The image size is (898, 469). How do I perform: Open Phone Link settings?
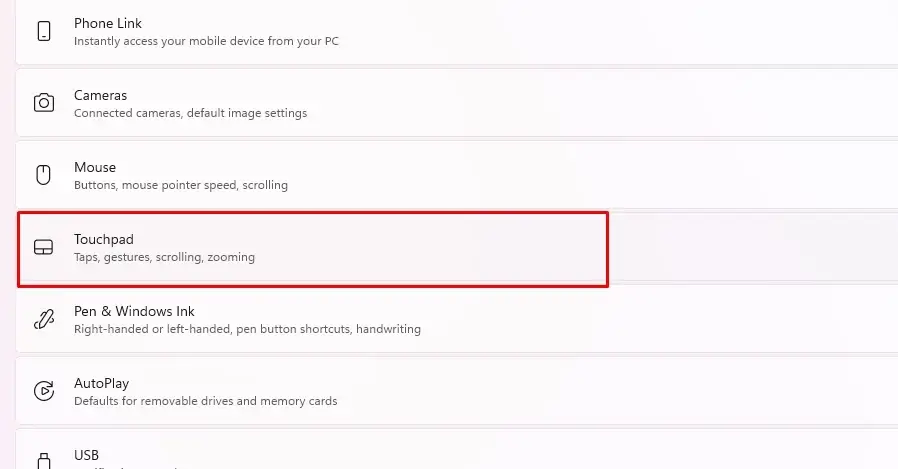(x=457, y=31)
